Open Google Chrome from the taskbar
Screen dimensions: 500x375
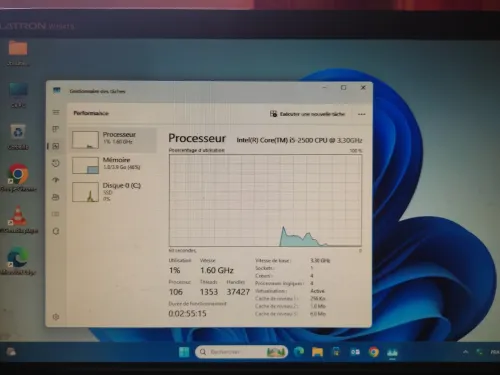(x=374, y=352)
